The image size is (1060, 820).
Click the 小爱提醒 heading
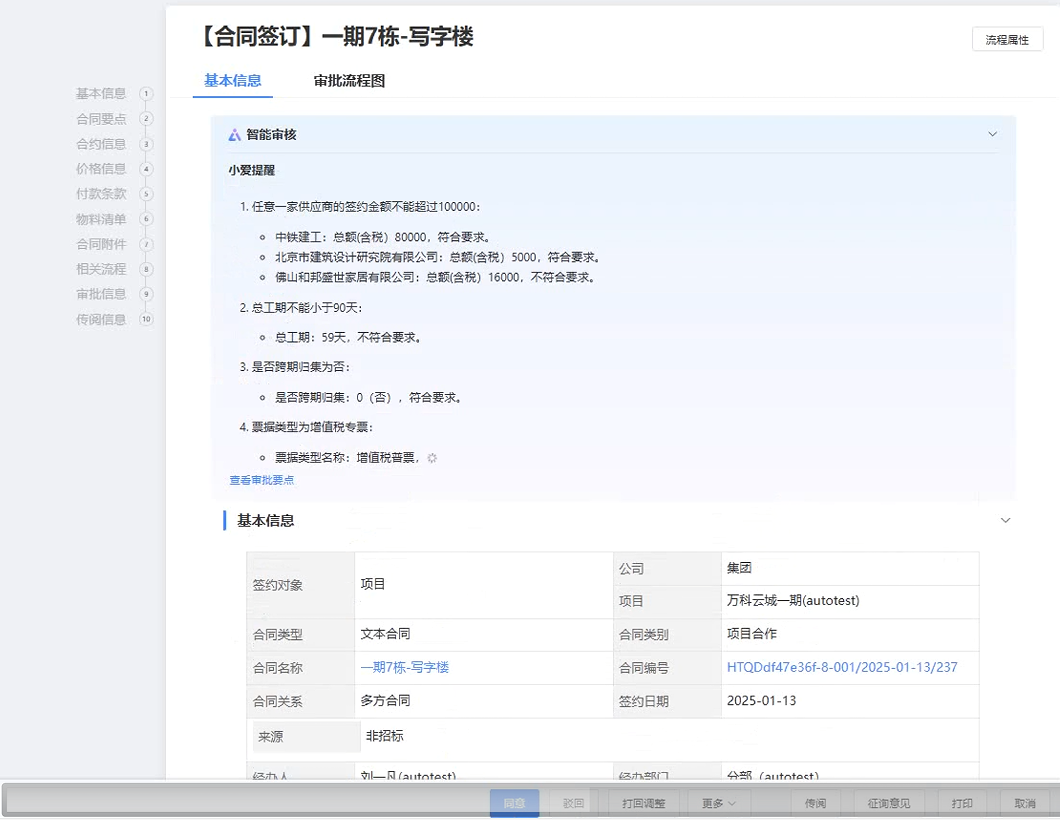pyautogui.click(x=251, y=170)
